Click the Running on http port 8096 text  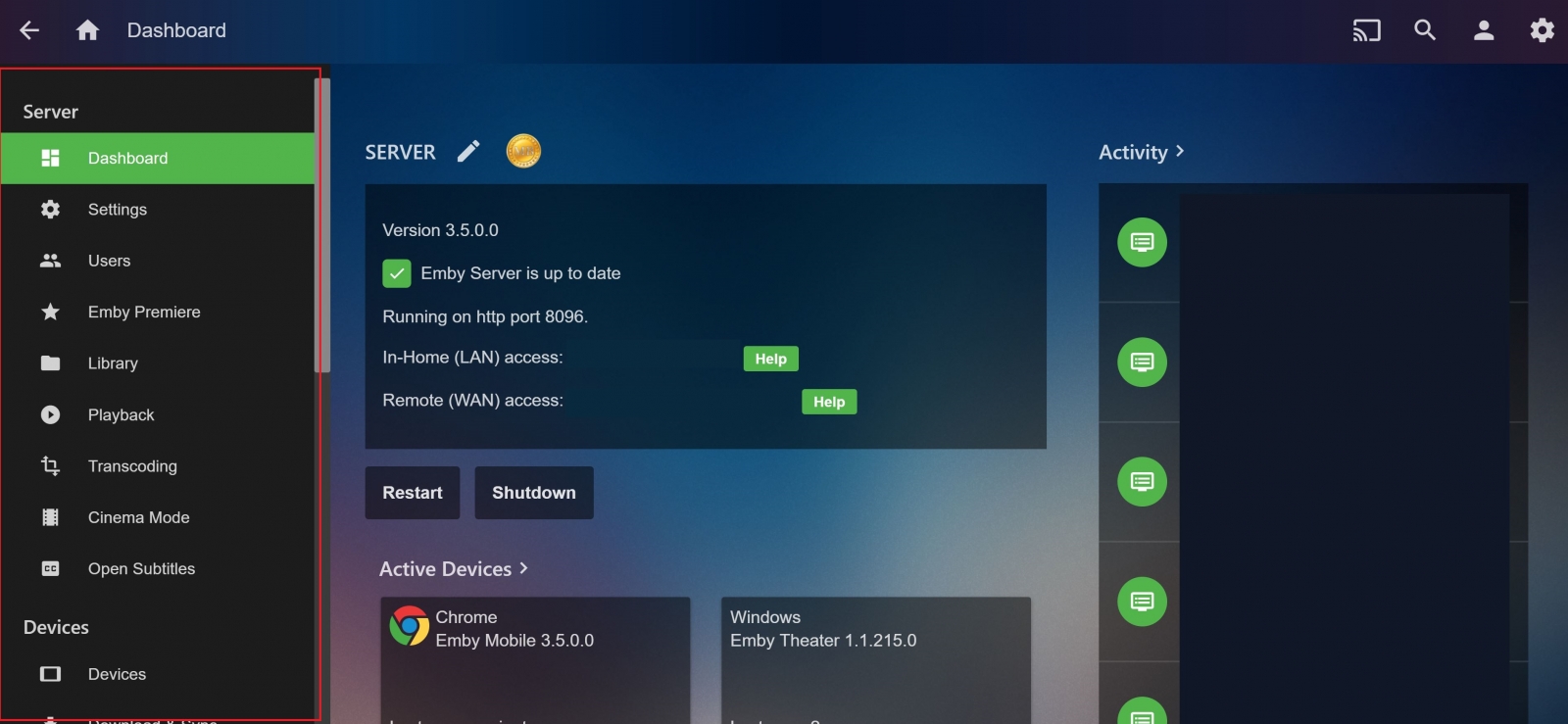coord(485,316)
